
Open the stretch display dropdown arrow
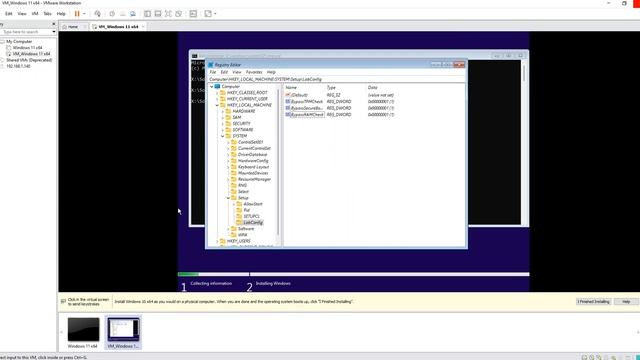215,13
